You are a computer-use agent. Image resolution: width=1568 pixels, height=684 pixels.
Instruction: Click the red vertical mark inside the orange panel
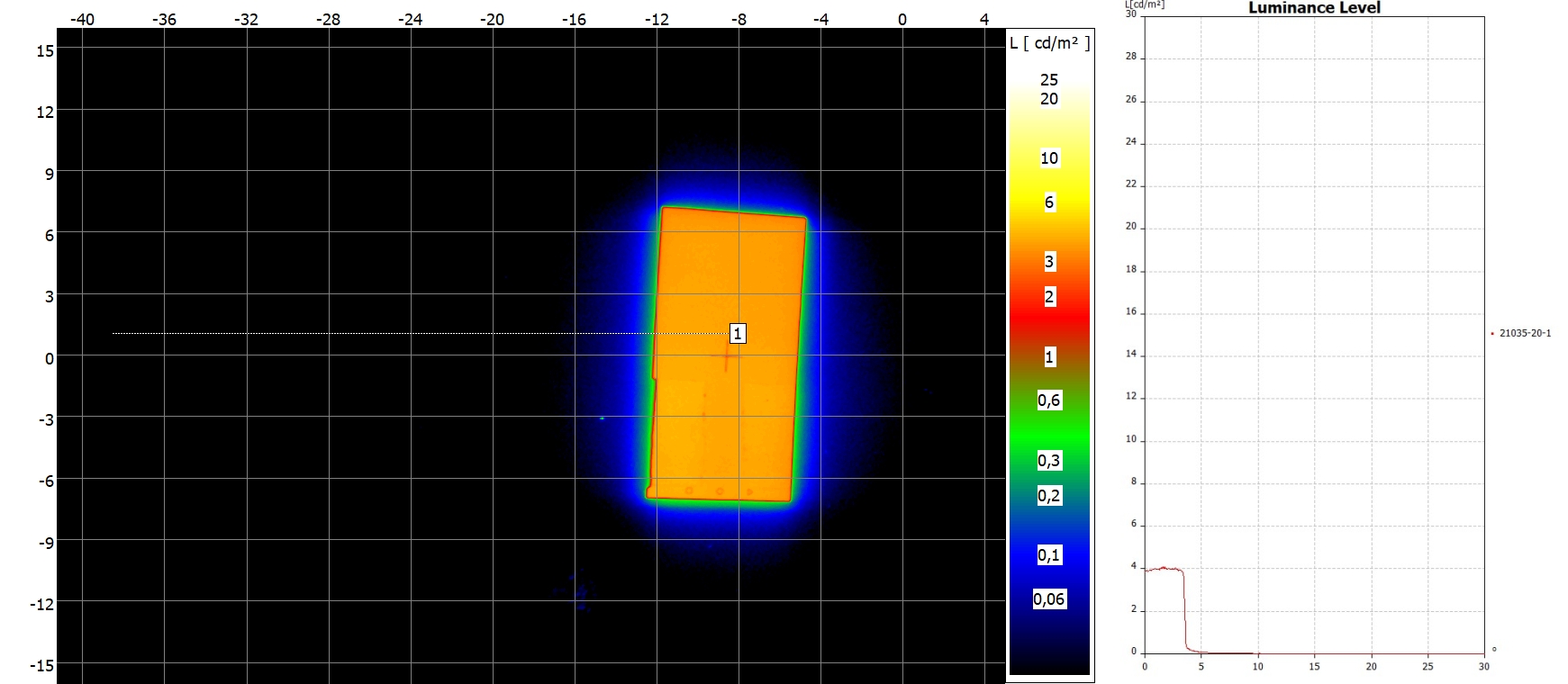coord(726,360)
